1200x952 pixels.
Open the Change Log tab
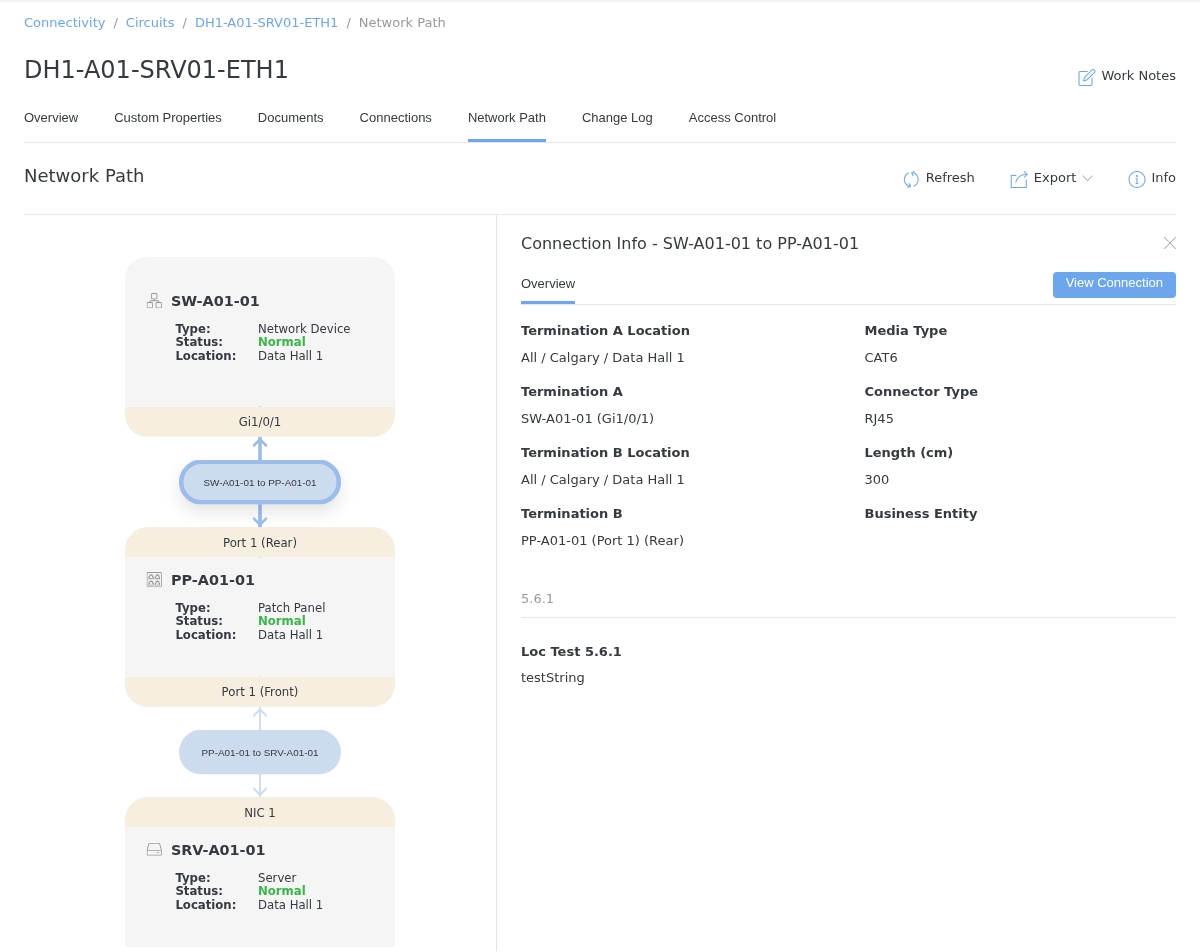(617, 118)
